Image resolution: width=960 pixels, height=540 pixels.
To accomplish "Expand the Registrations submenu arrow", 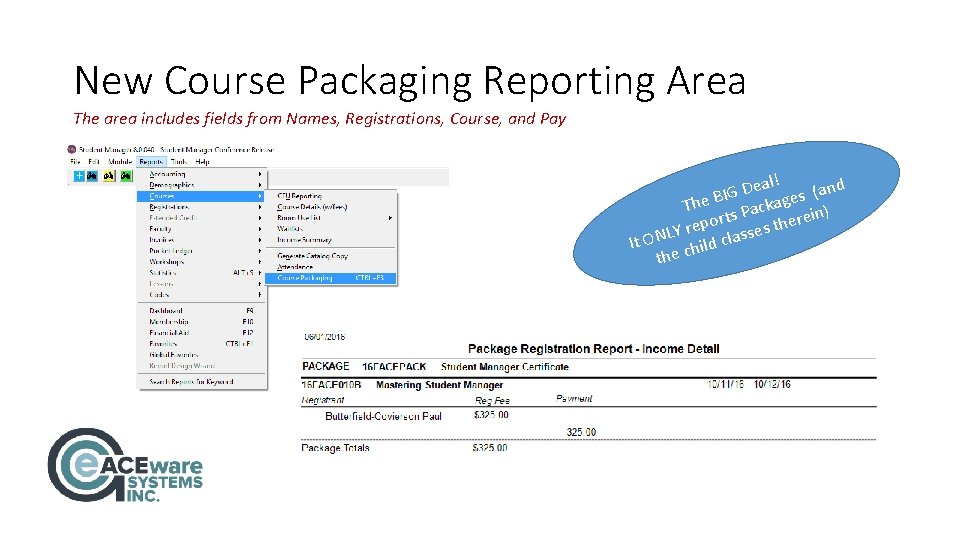I will 260,207.
